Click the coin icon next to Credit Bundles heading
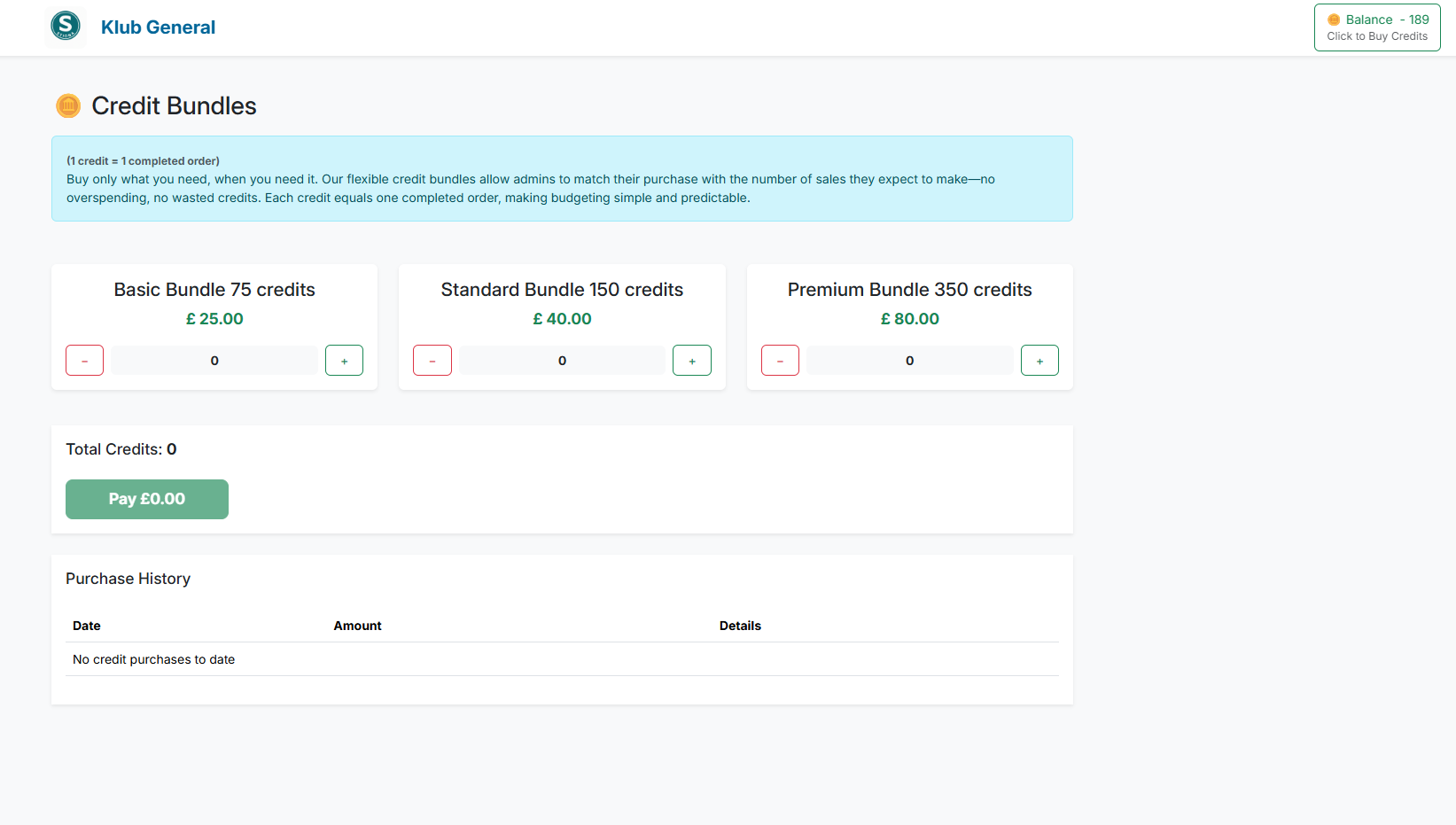The width and height of the screenshot is (1456, 825). (x=67, y=105)
